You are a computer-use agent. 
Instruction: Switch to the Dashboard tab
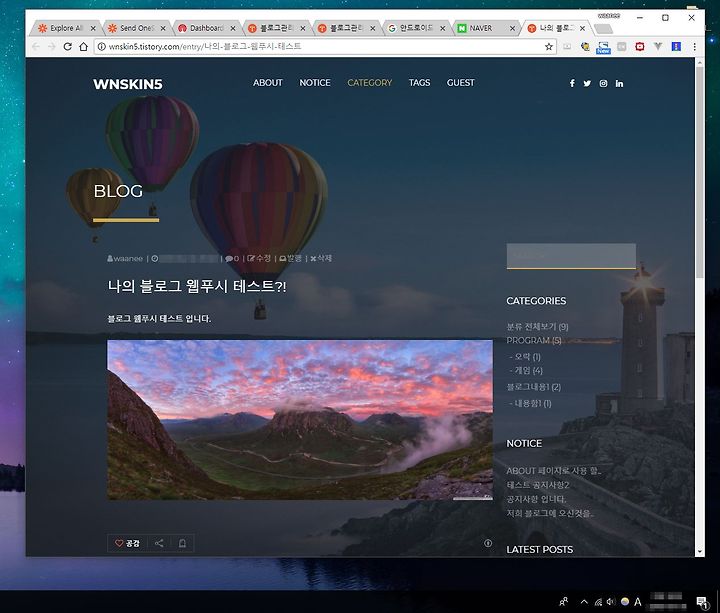pos(206,28)
